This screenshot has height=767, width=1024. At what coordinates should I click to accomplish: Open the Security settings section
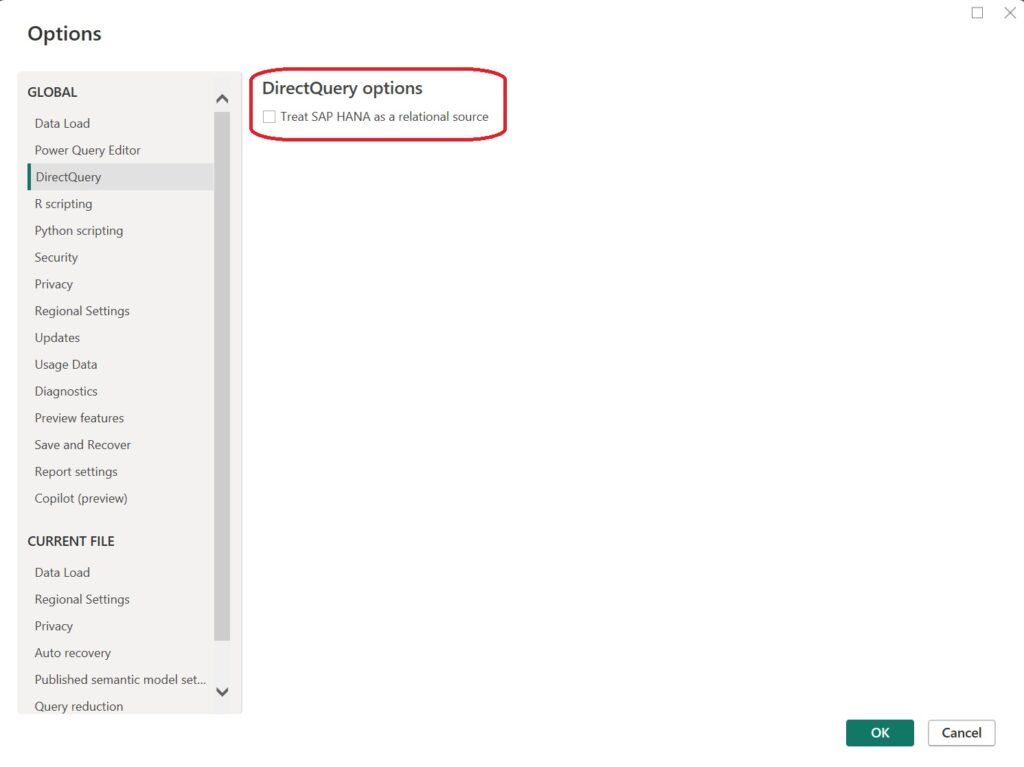click(x=56, y=257)
